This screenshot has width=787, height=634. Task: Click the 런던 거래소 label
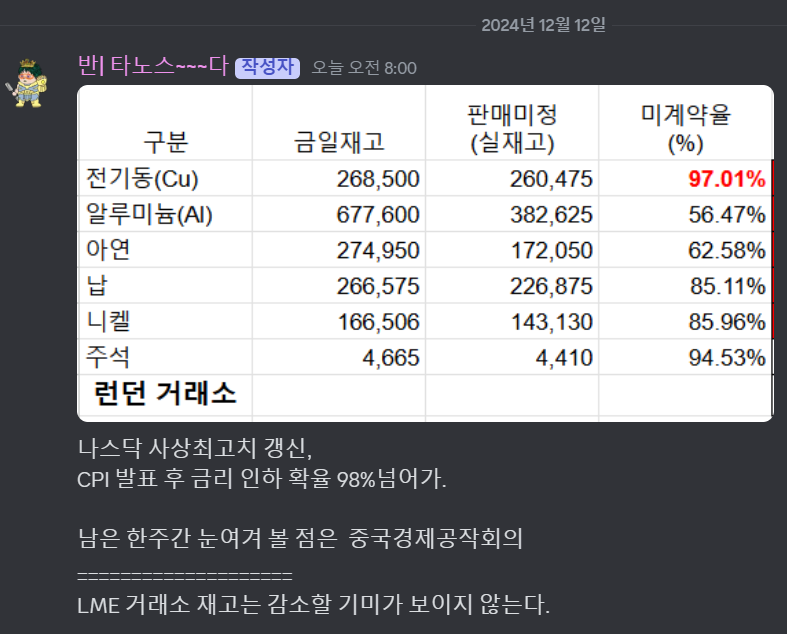[165, 393]
